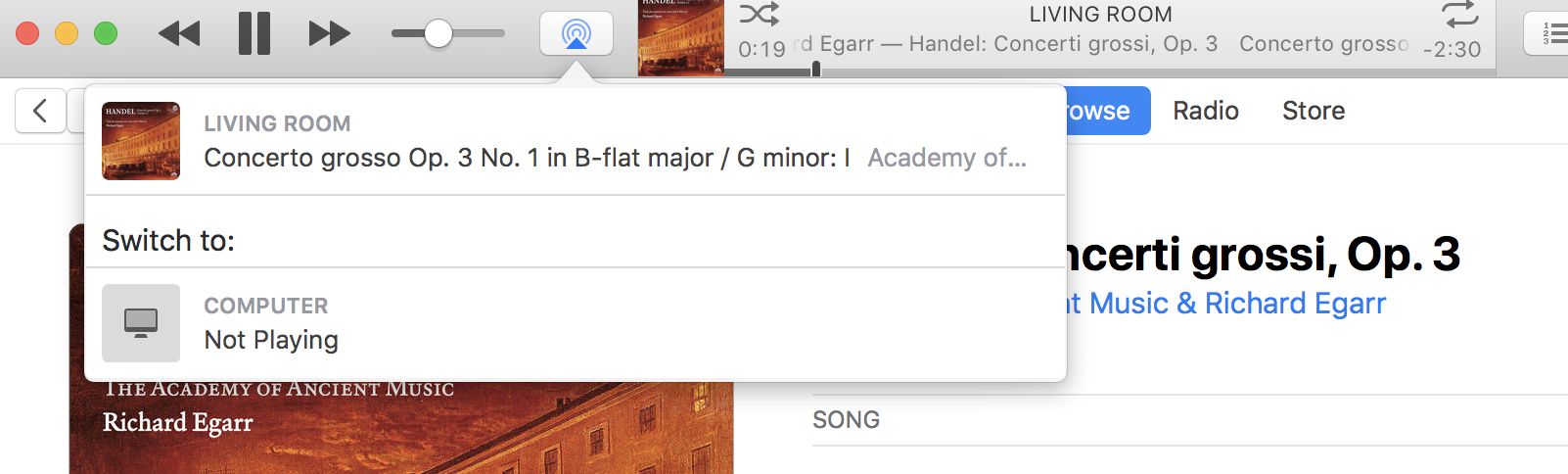Pause the current playback
The height and width of the screenshot is (474, 1568).
[x=254, y=33]
